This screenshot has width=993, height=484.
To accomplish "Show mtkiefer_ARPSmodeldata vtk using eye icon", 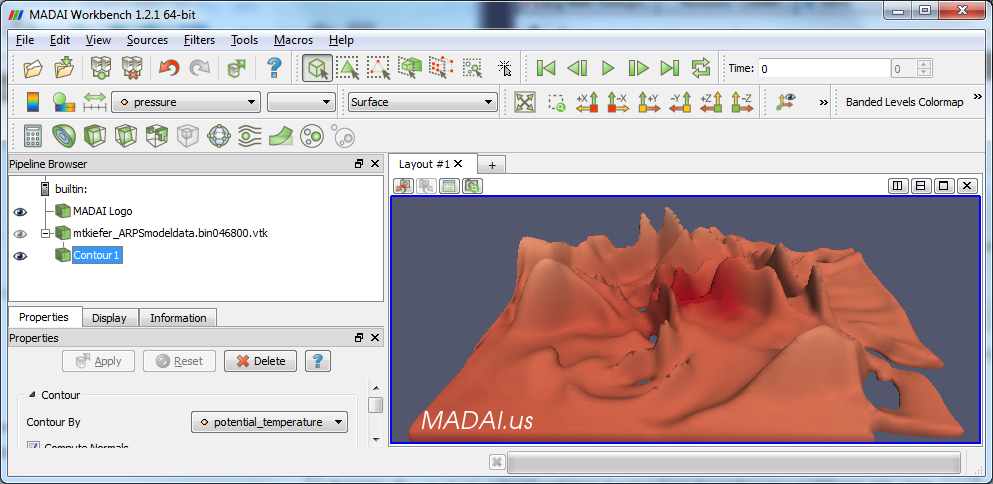I will [20, 234].
